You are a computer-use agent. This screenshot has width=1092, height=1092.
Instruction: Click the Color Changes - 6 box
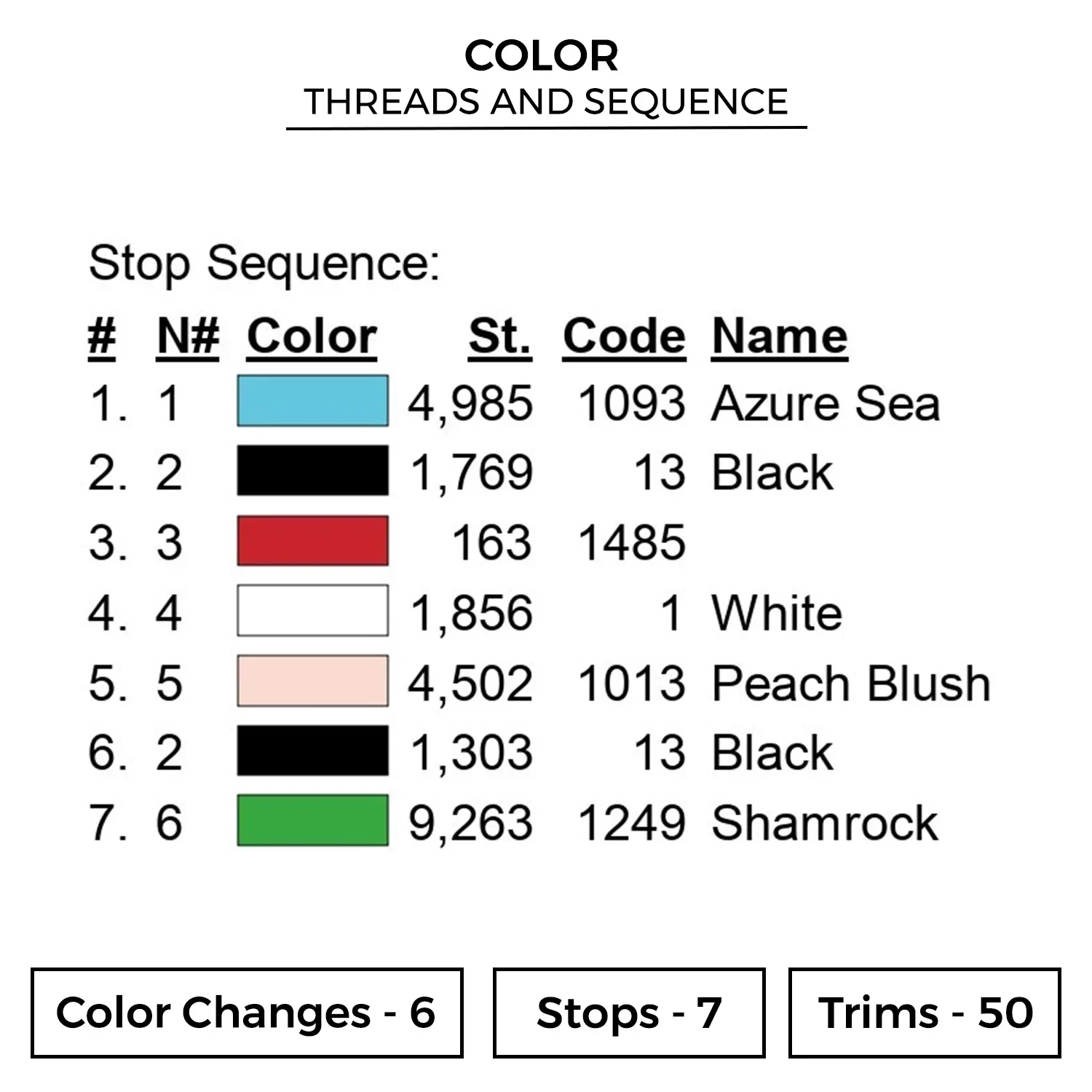coord(247,1013)
